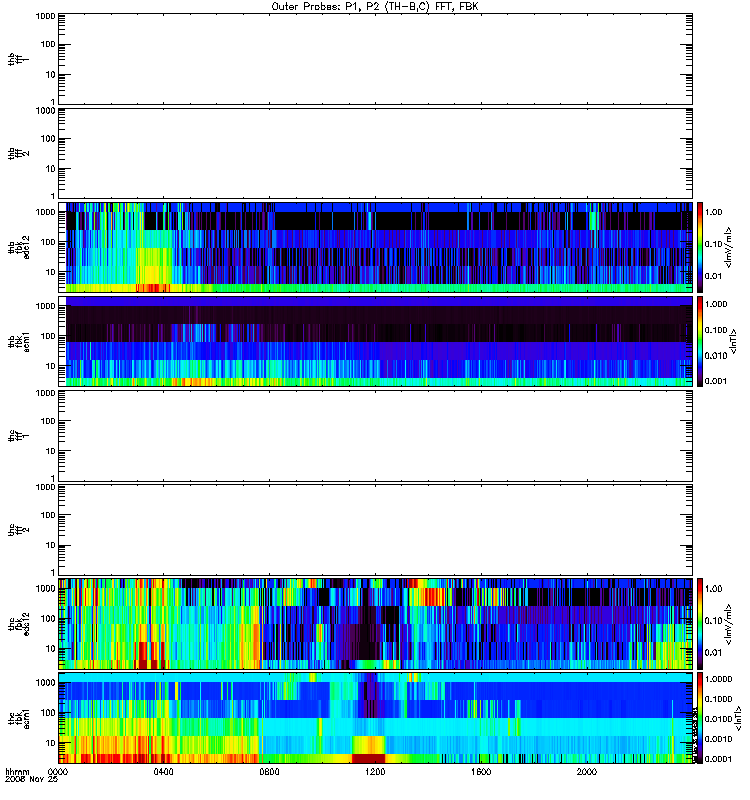Click the "thb fbk edc12" y-axis label
This screenshot has height=800, width=750.
pos(19,247)
